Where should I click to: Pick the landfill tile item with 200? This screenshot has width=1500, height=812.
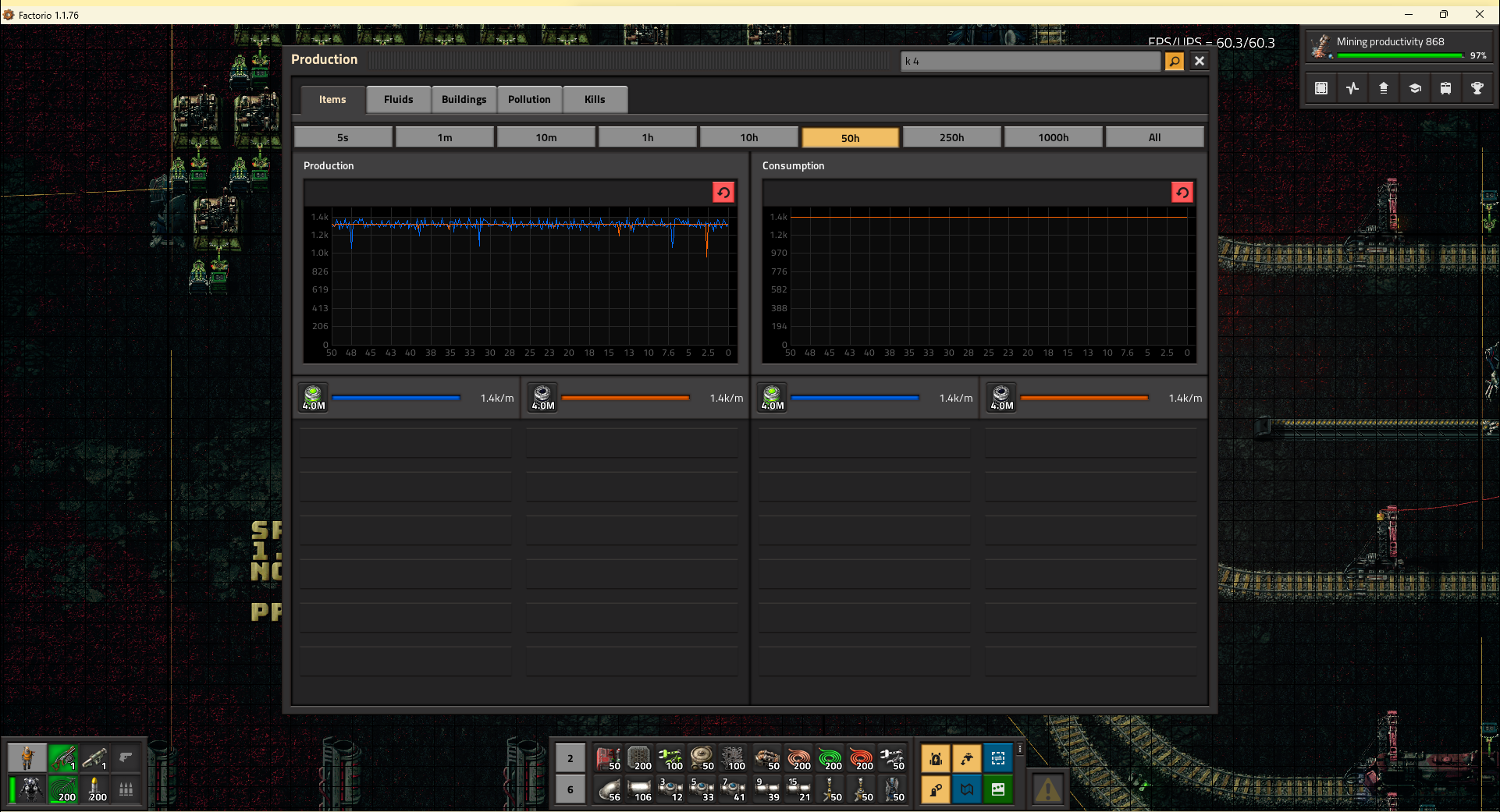[639, 758]
